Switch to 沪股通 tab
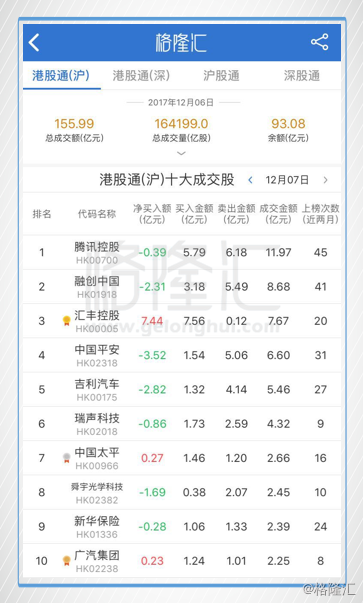Viewport: 363px width, 603px height. 221,76
